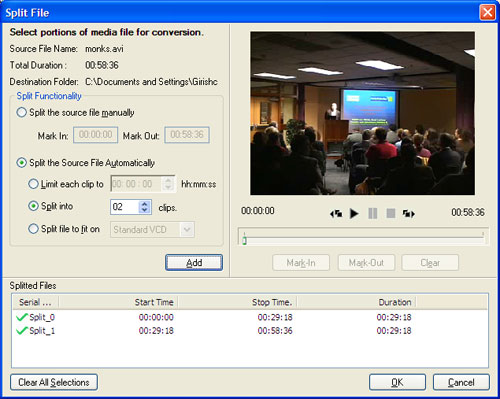Image resolution: width=500 pixels, height=399 pixels.
Task: Click the clips count field showing 02
Action: [x=125, y=207]
